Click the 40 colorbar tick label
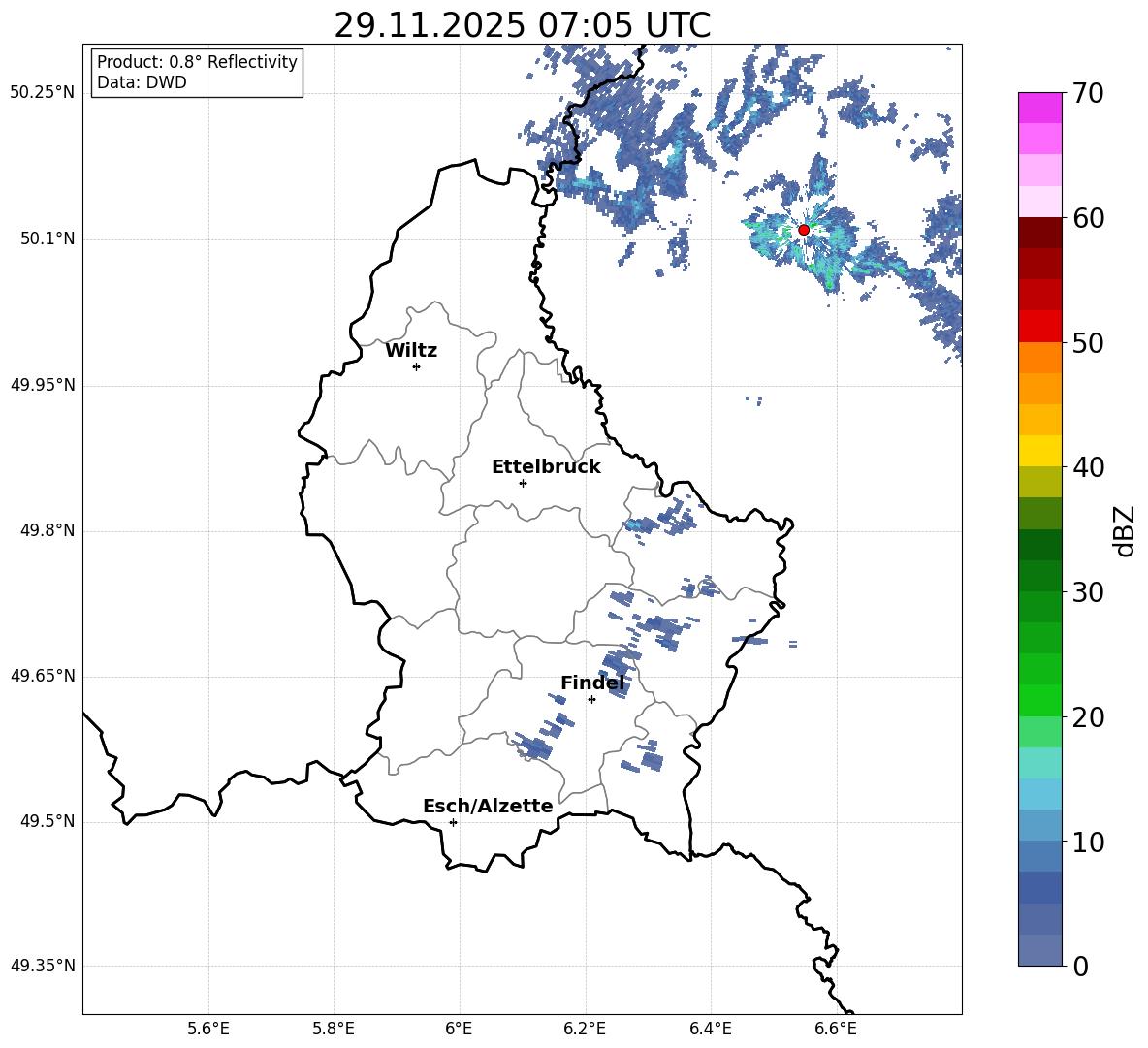1148x1048 pixels. [1088, 467]
